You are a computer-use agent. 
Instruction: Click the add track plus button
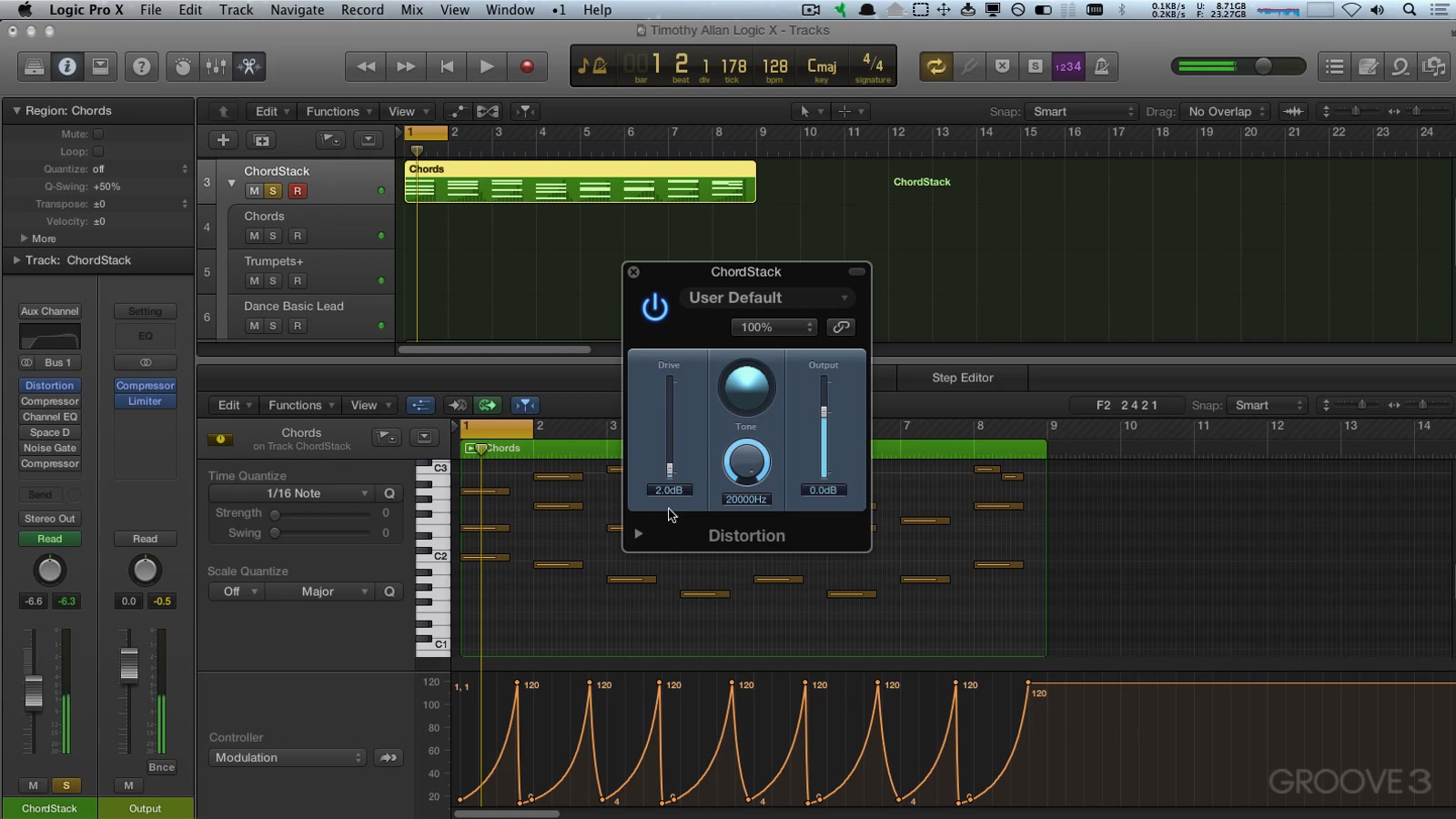point(223,140)
